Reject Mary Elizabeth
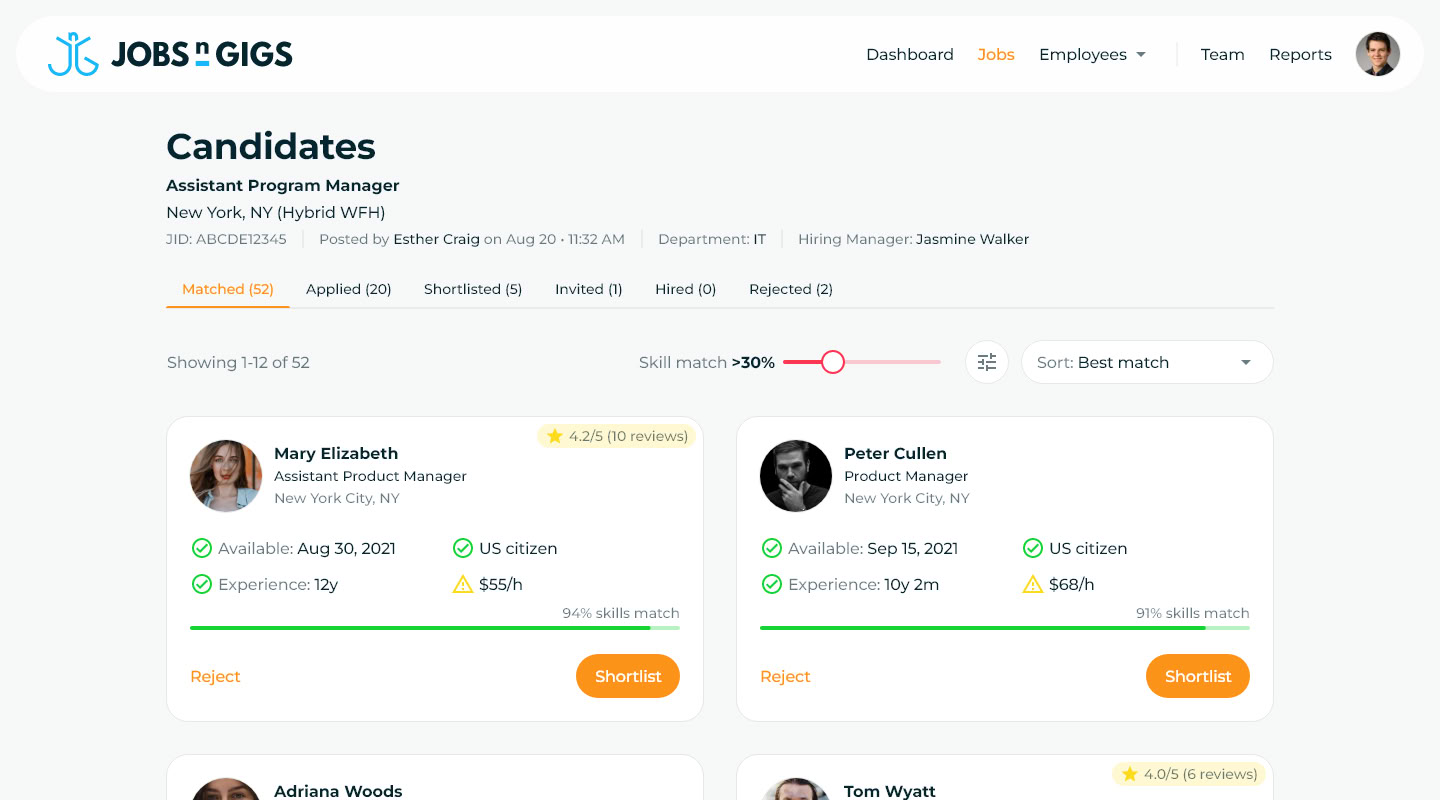This screenshot has height=800, width=1440. [x=215, y=677]
